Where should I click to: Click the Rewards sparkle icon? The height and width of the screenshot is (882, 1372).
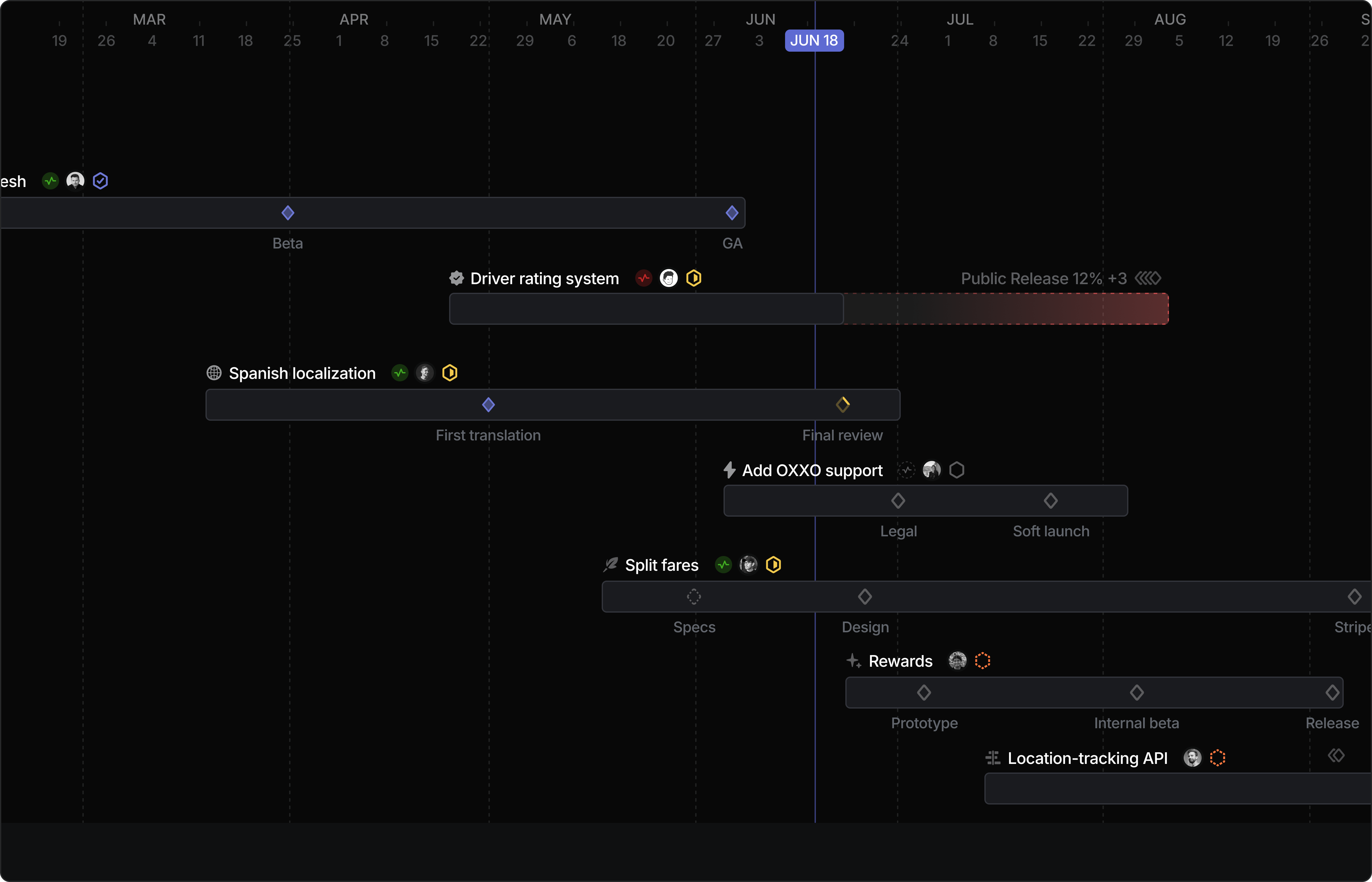[x=854, y=661]
